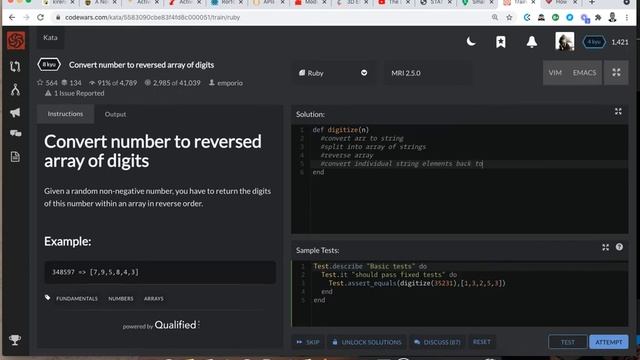
Task: Enable VIM key bindings
Action: [x=555, y=73]
